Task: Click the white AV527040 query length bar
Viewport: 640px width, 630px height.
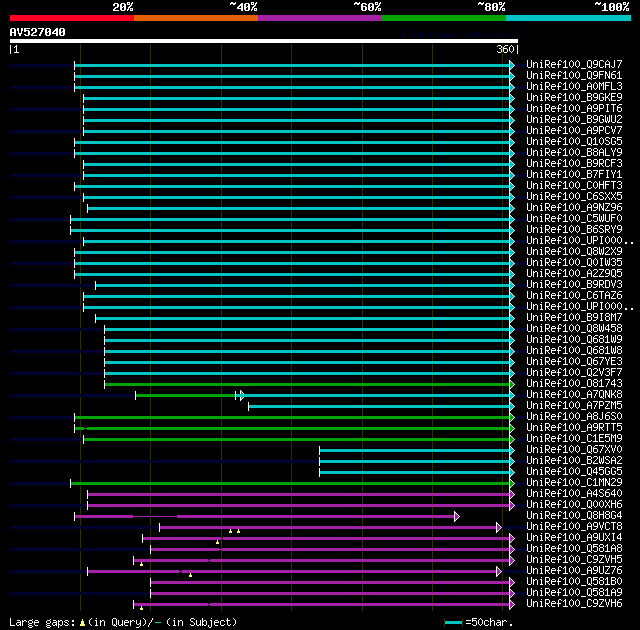Action: pyautogui.click(x=264, y=41)
